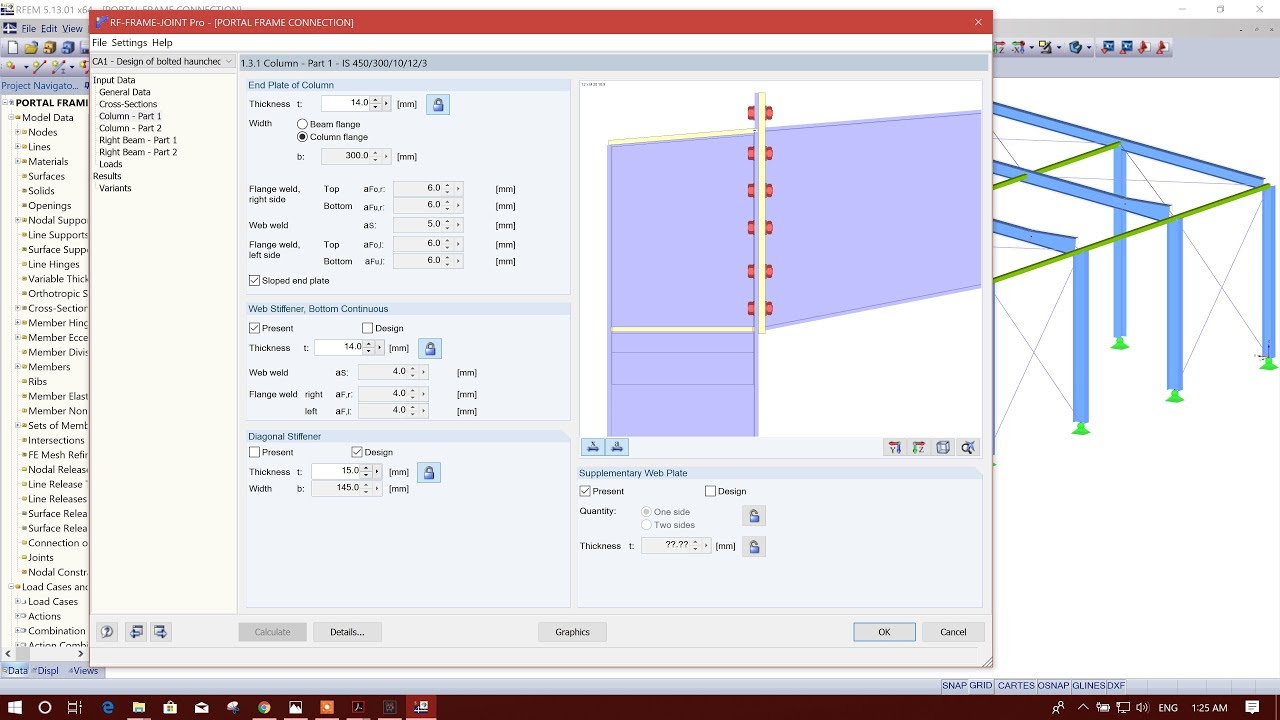The image size is (1280, 720).
Task: Collapse the Model Data tree node
Action: click(11, 116)
